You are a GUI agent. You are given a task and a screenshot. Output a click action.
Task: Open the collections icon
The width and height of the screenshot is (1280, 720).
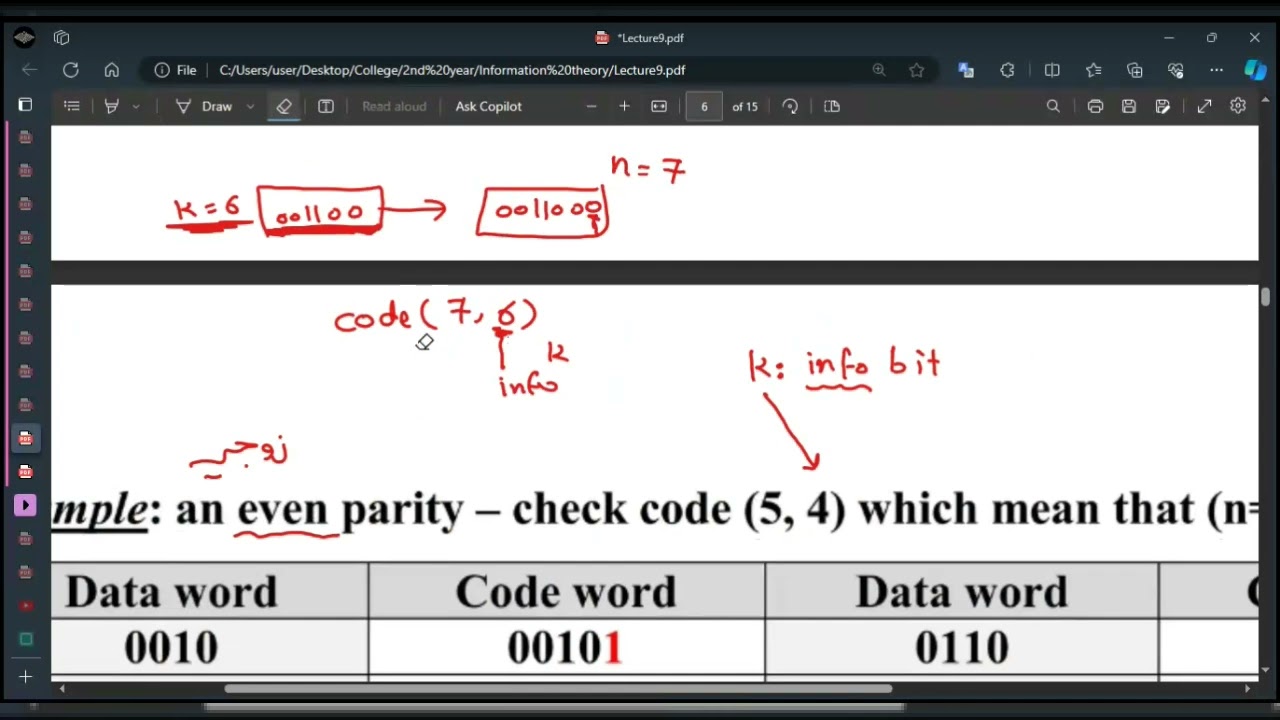[x=1134, y=70]
